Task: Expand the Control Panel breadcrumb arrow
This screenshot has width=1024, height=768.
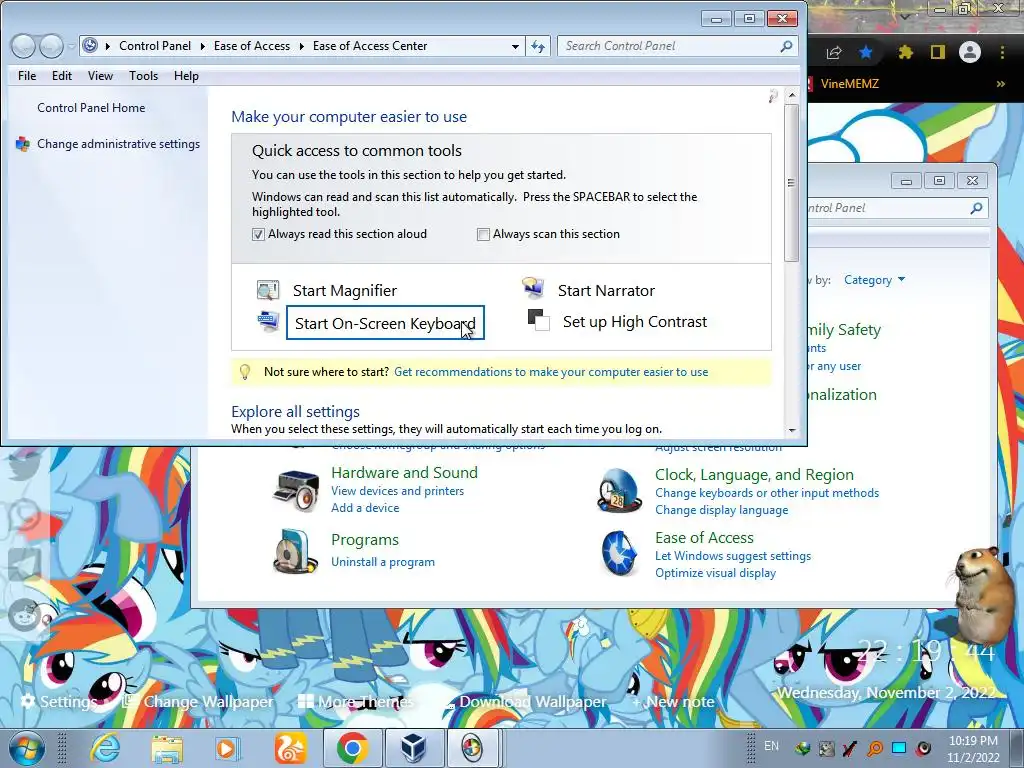Action: 202,46
